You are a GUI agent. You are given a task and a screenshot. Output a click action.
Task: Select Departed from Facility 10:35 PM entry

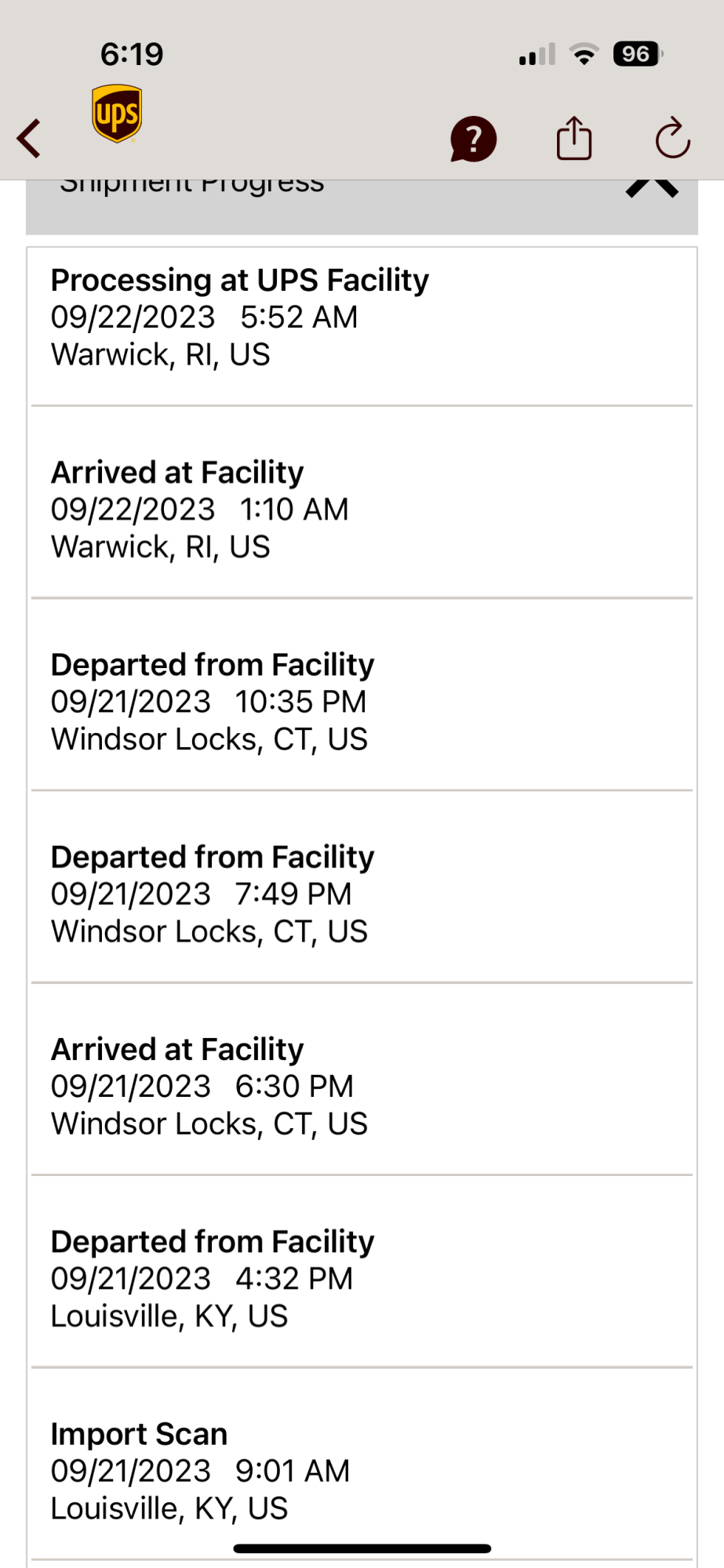pyautogui.click(x=362, y=695)
